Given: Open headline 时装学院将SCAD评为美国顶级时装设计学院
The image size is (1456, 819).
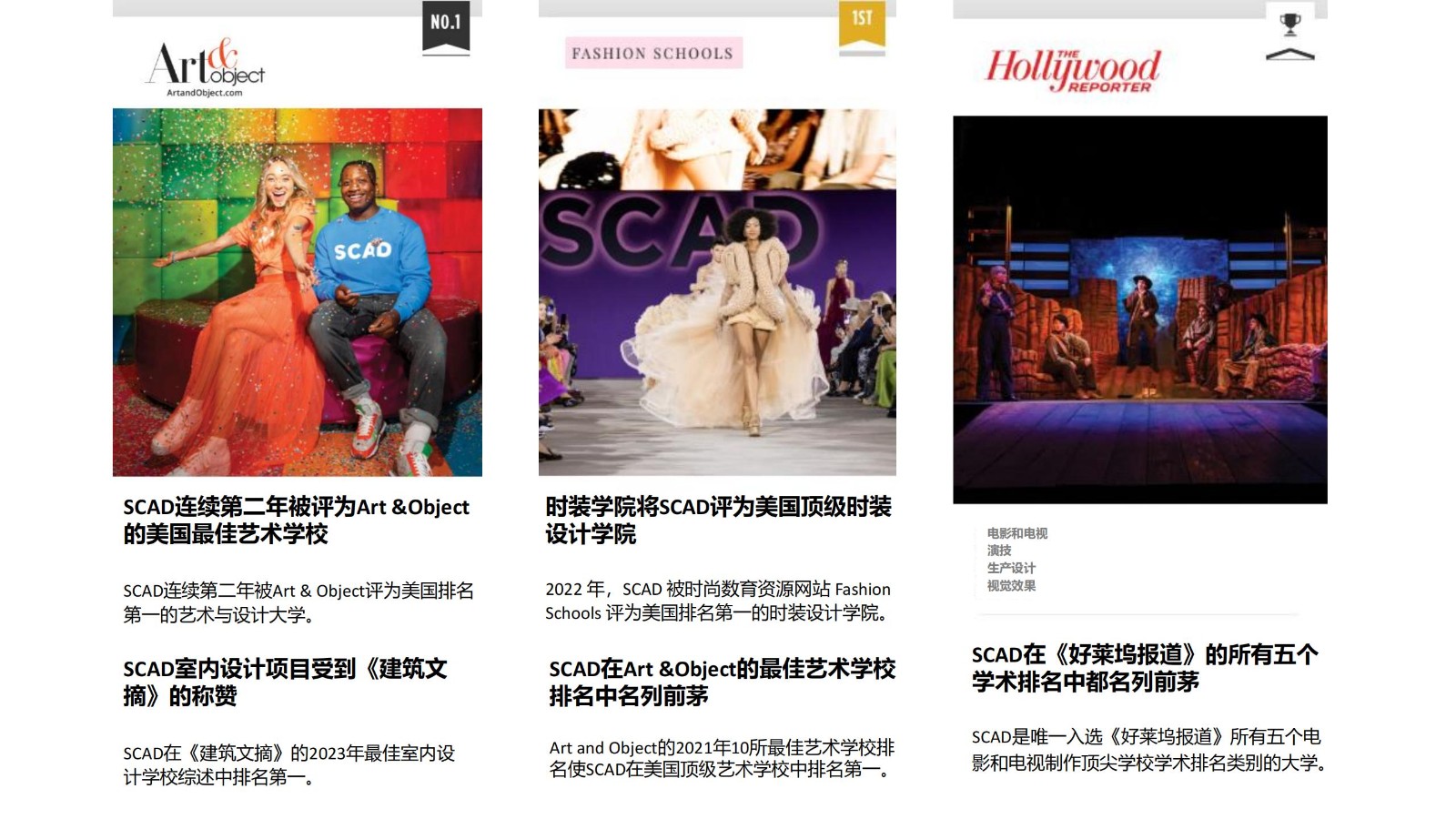Looking at the screenshot, I should [x=718, y=521].
